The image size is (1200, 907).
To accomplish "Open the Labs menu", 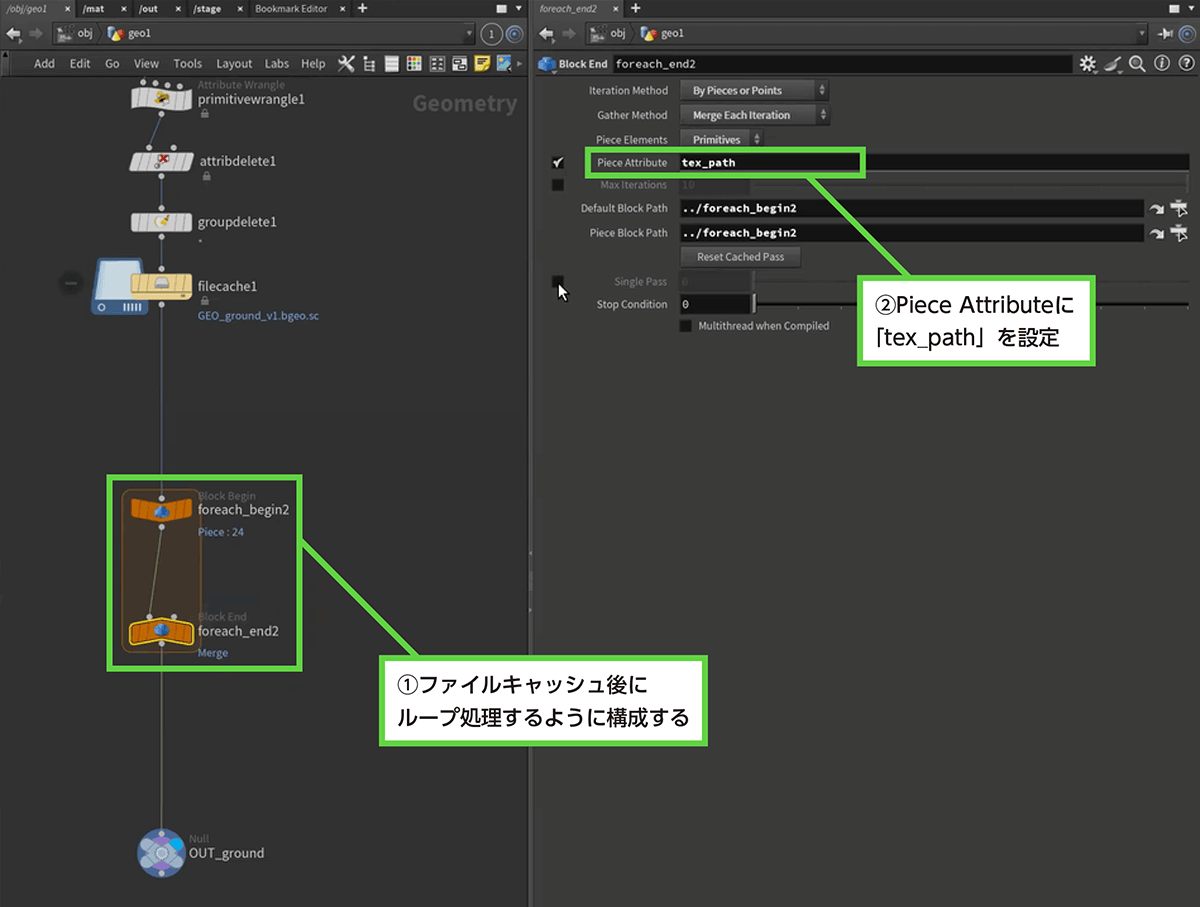I will [x=277, y=64].
